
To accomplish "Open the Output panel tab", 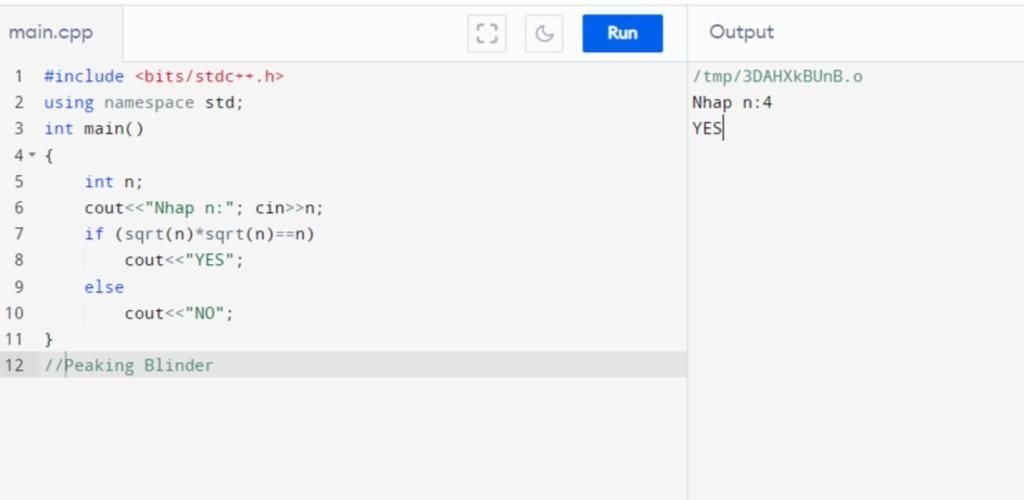I will tap(741, 32).
